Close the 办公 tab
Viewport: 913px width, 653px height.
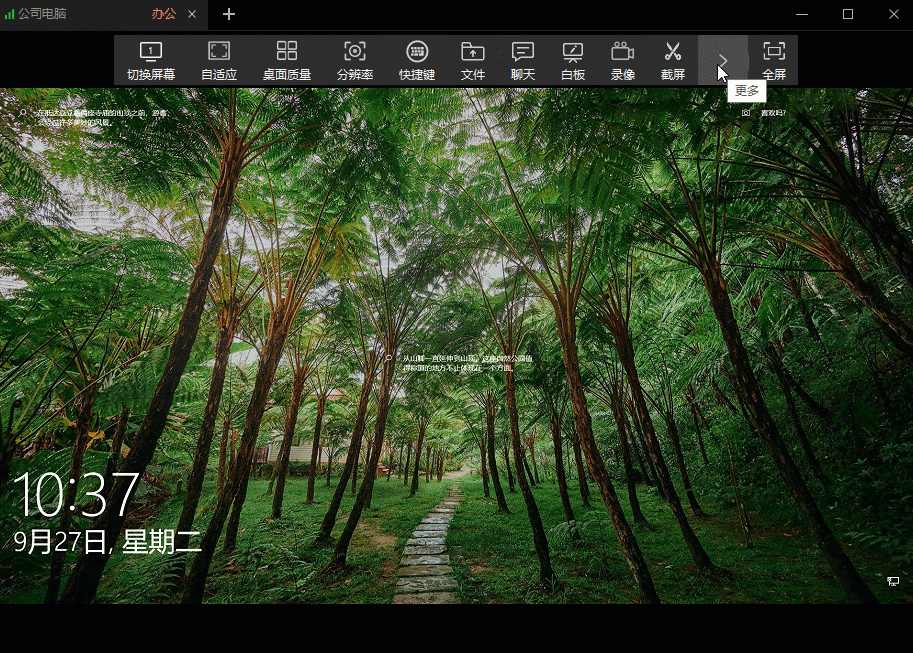tap(192, 14)
